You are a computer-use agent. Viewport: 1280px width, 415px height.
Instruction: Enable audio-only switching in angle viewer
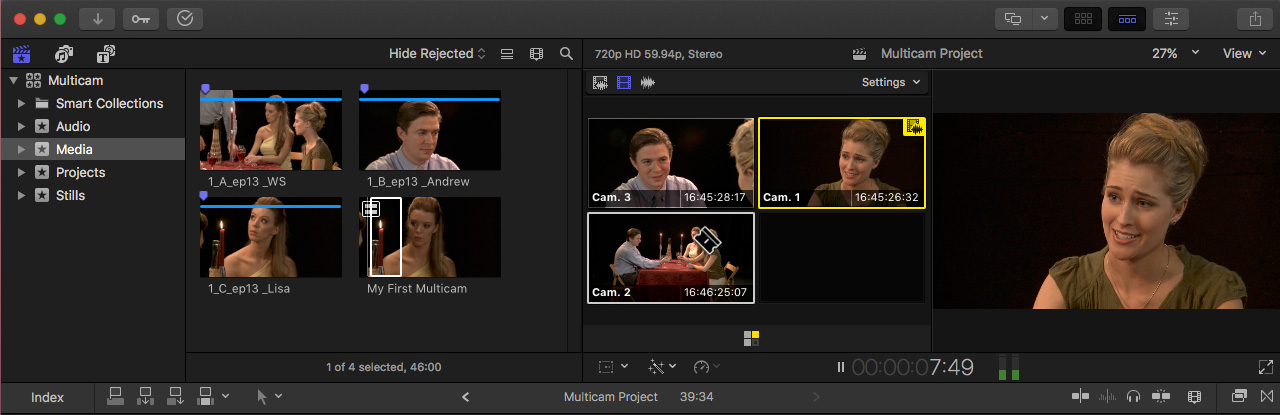coord(648,83)
